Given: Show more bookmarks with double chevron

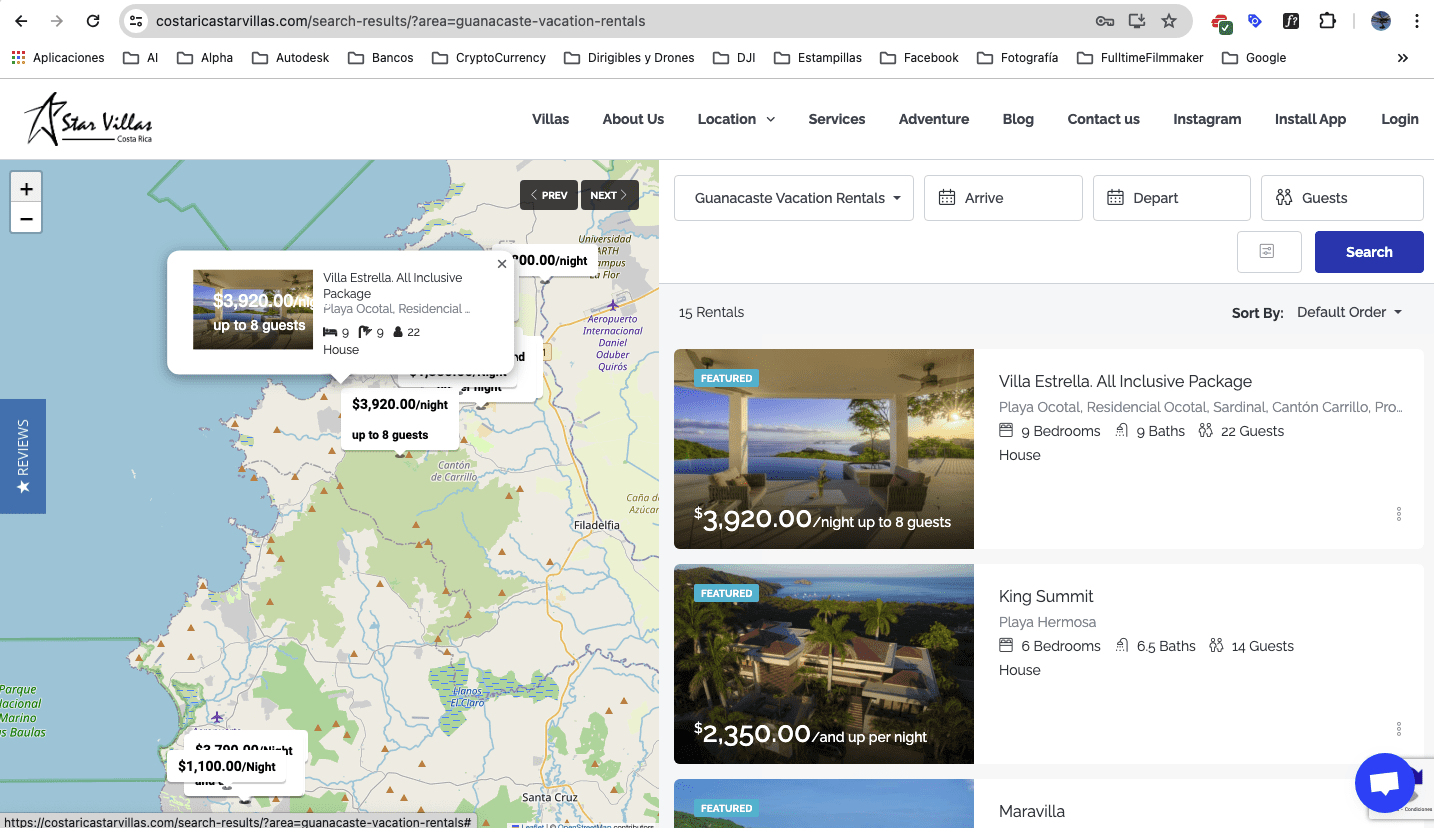Looking at the screenshot, I should click(1403, 58).
